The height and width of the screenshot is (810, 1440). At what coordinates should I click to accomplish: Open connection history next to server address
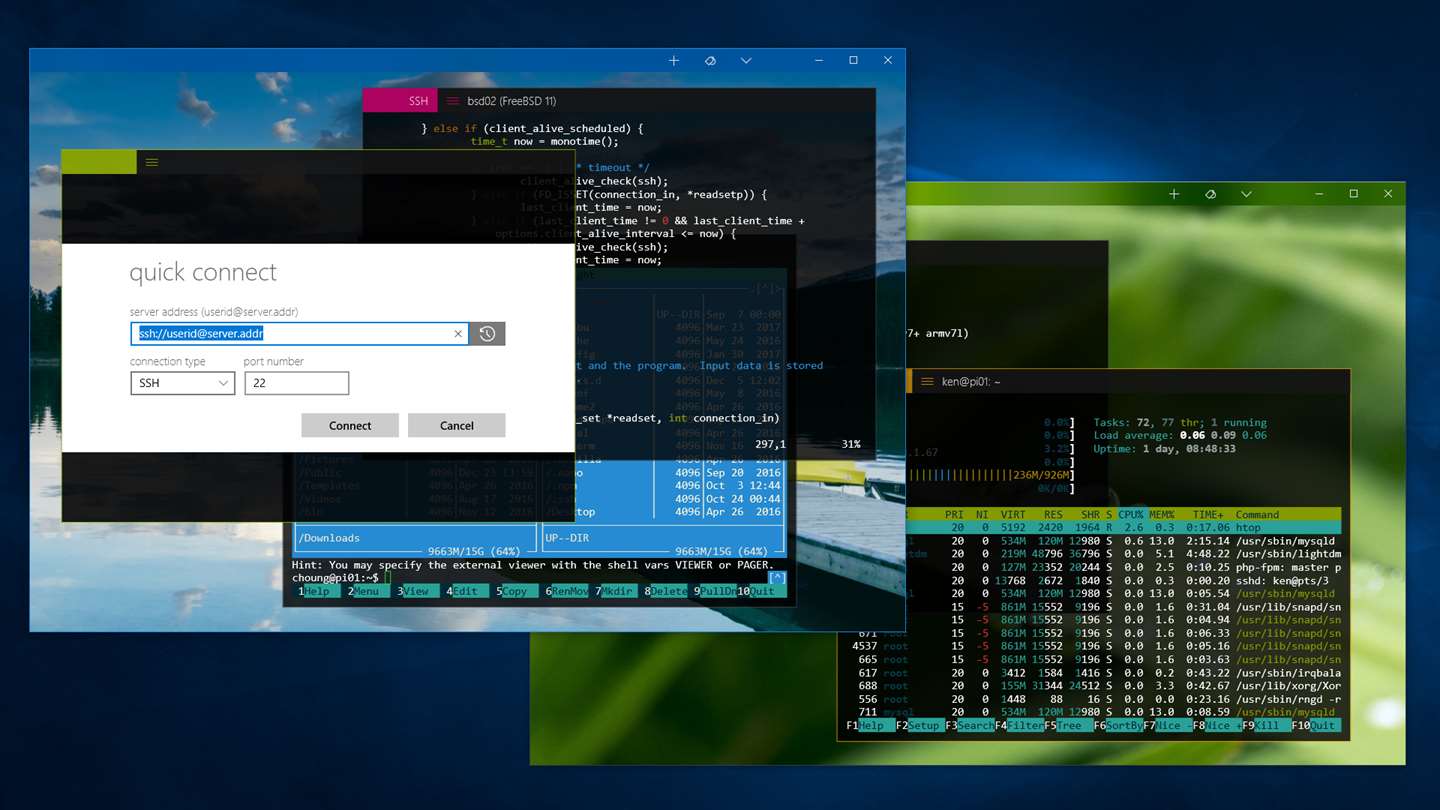pos(487,334)
